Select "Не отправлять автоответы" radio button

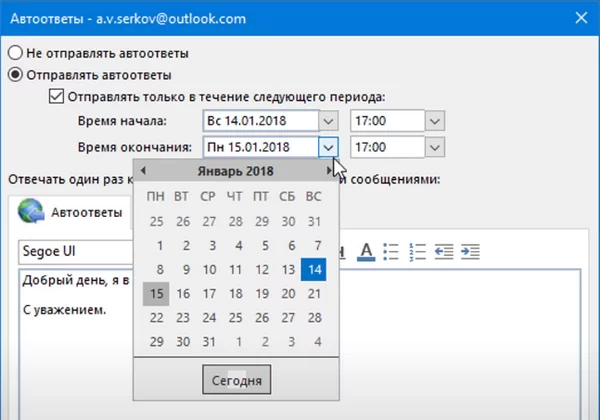click(14, 52)
